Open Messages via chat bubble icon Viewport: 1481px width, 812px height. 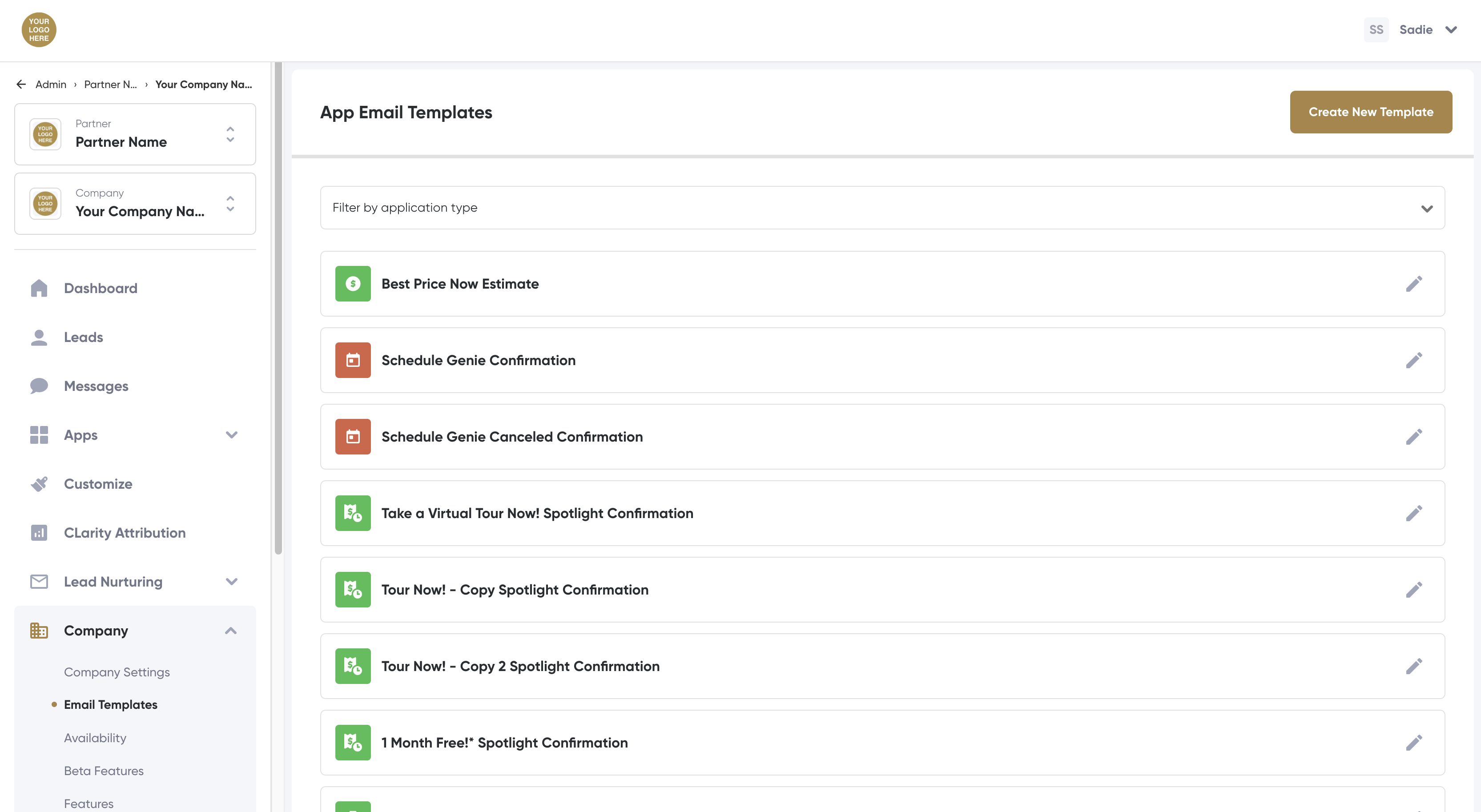39,386
